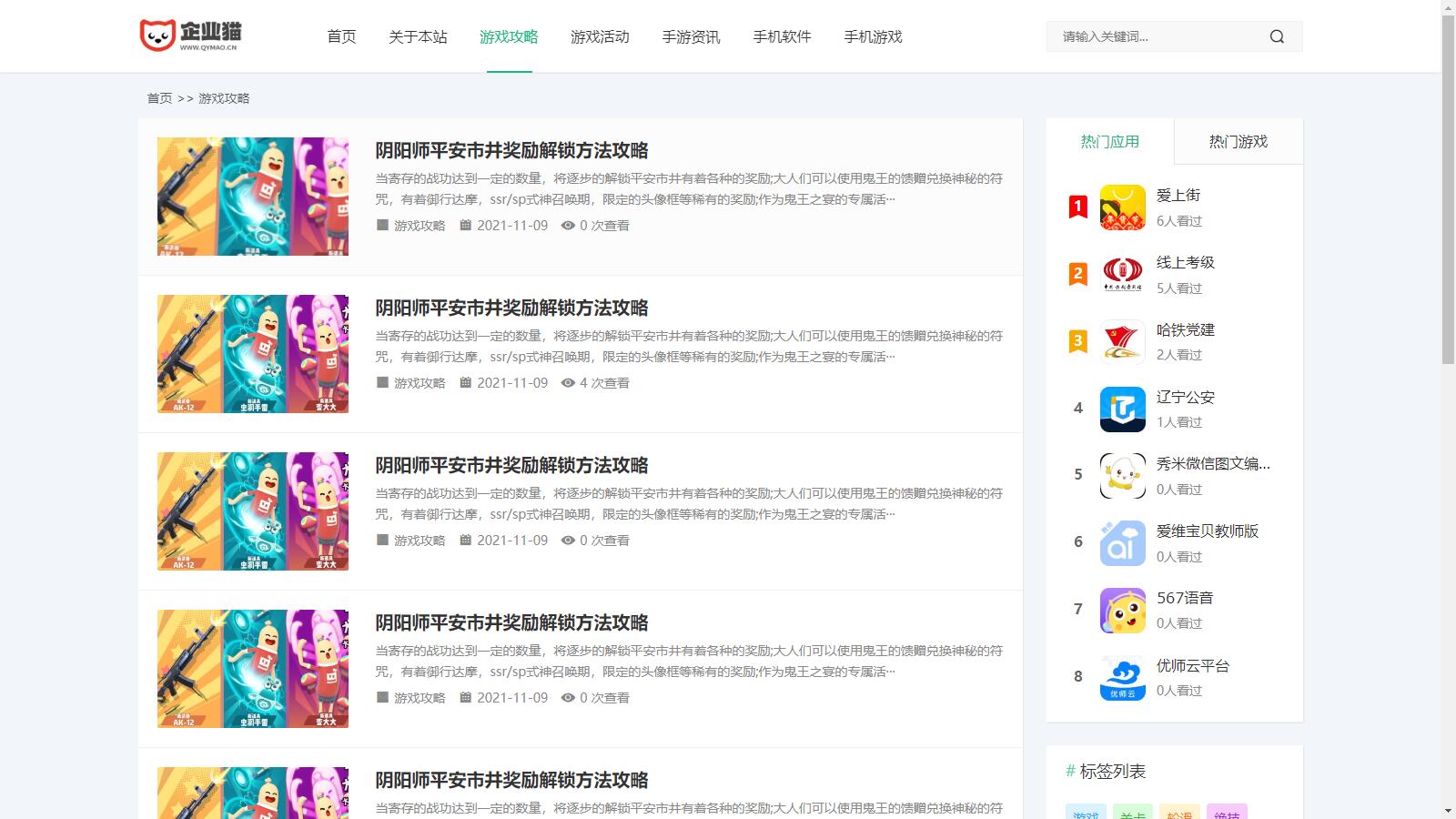The image size is (1456, 819).
Task: Click the 游戏攻略 category of second article
Action: pyautogui.click(x=420, y=383)
